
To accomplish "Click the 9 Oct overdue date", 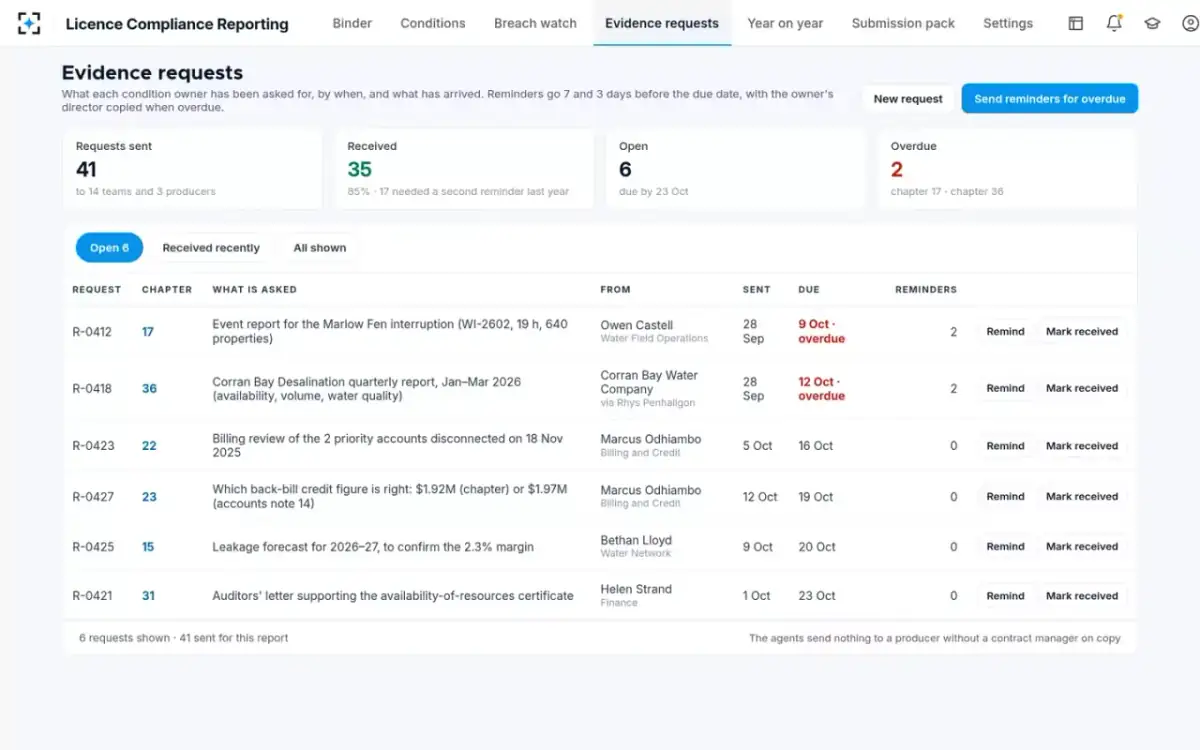I will (822, 331).
